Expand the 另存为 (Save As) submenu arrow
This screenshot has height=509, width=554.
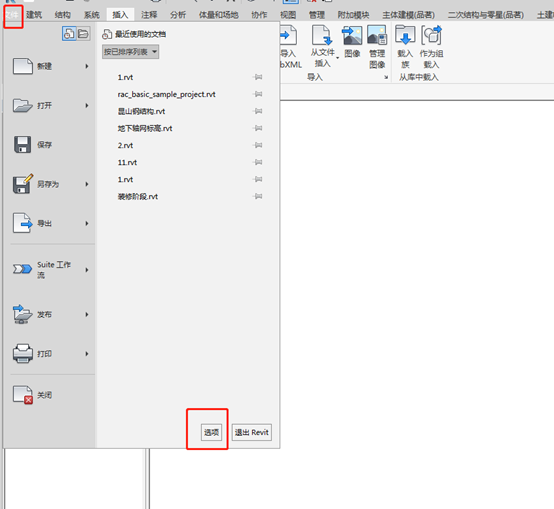pyautogui.click(x=87, y=184)
